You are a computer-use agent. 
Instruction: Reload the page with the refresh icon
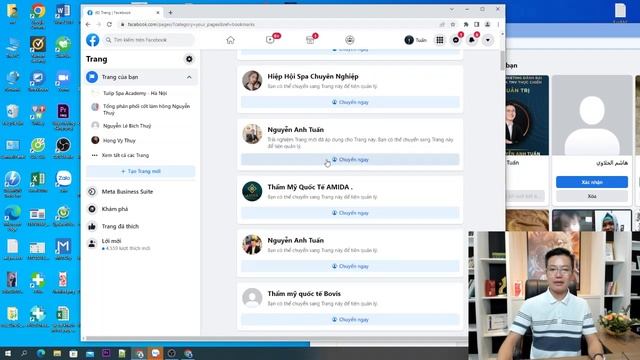coord(109,24)
